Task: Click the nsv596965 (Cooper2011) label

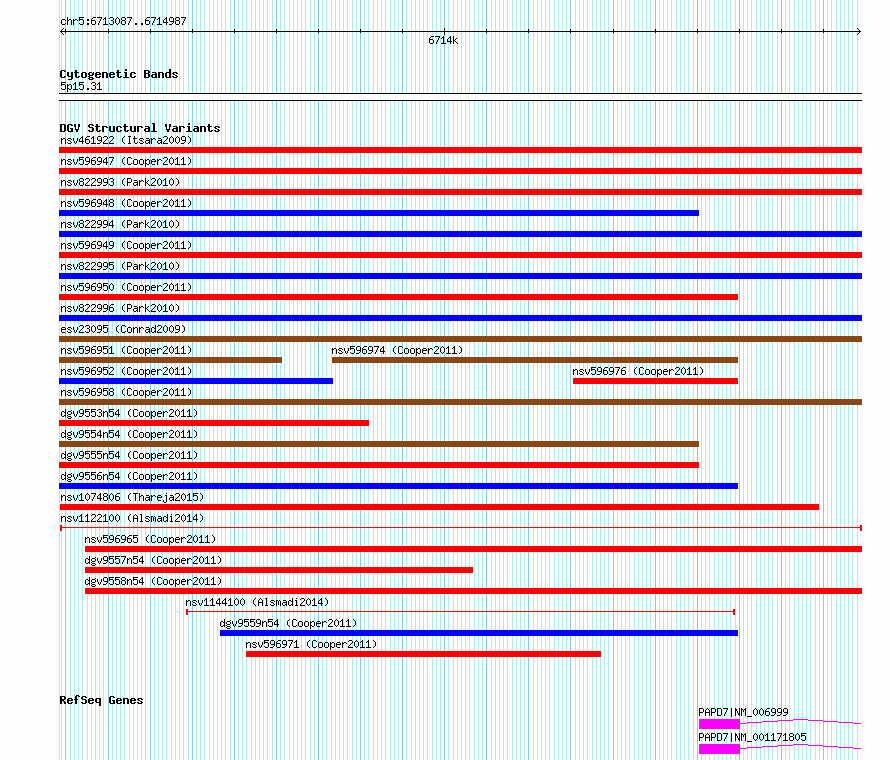Action: click(x=150, y=539)
